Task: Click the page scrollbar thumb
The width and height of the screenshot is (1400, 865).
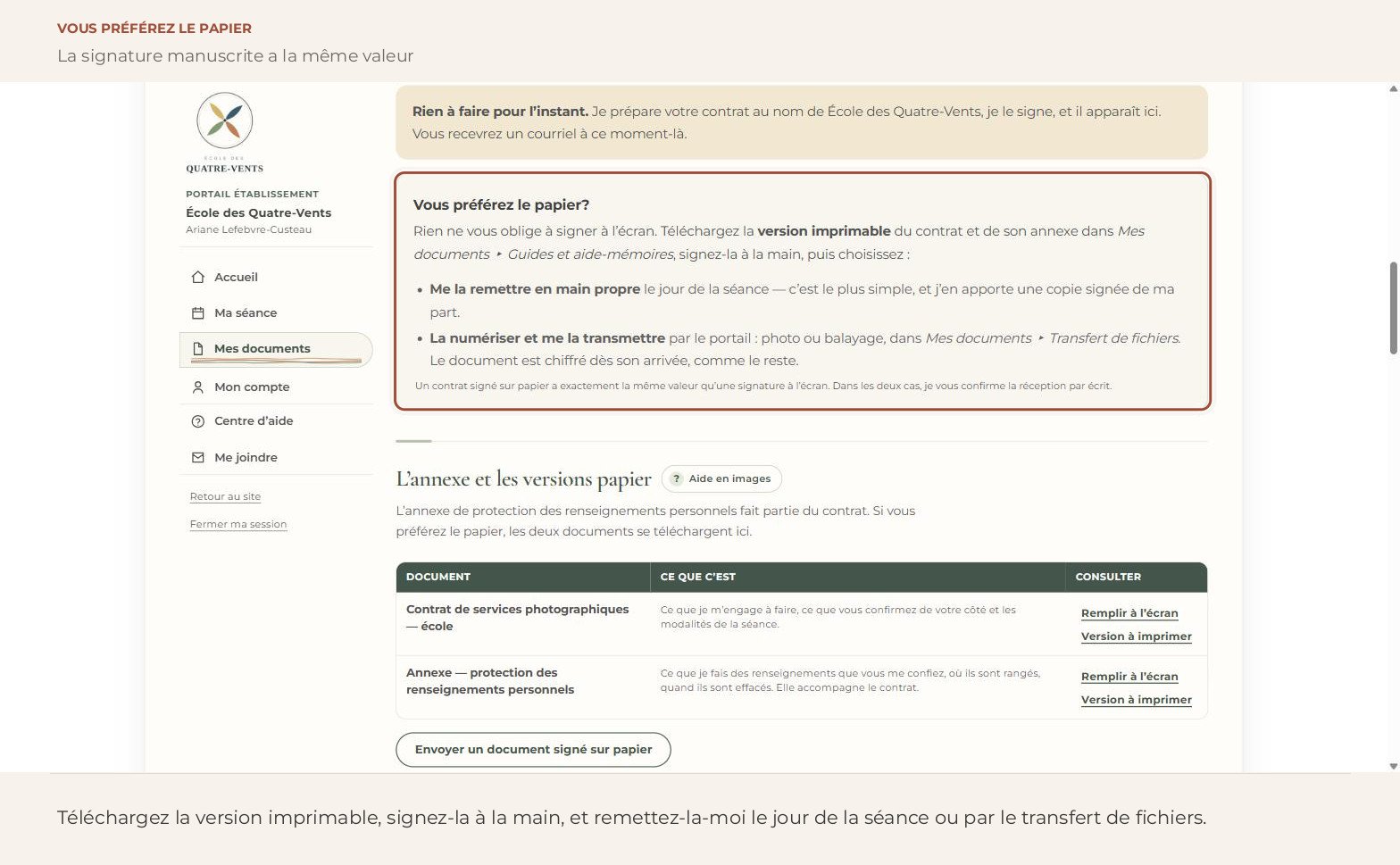Action: tap(1393, 308)
